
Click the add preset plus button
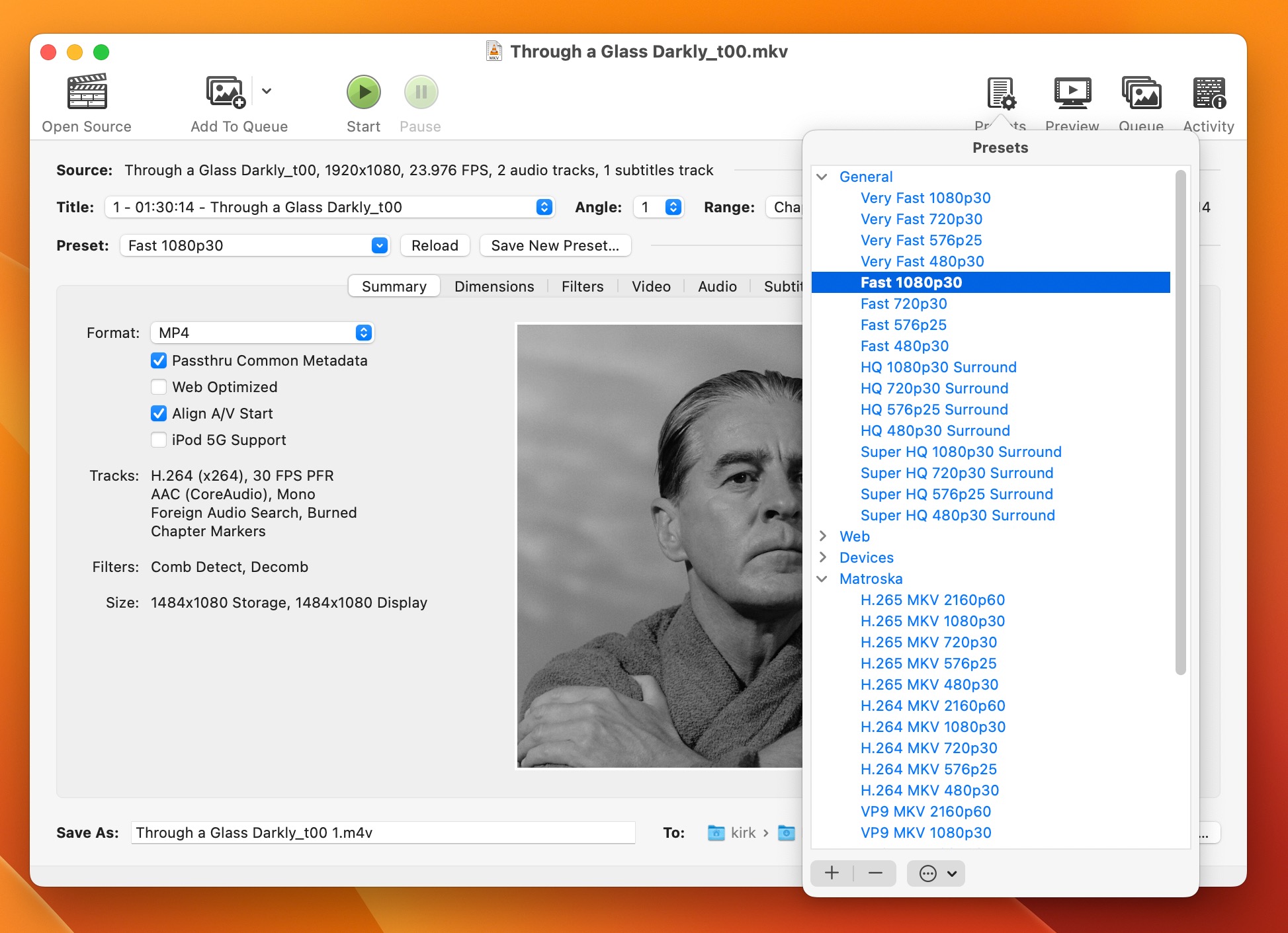(832, 873)
